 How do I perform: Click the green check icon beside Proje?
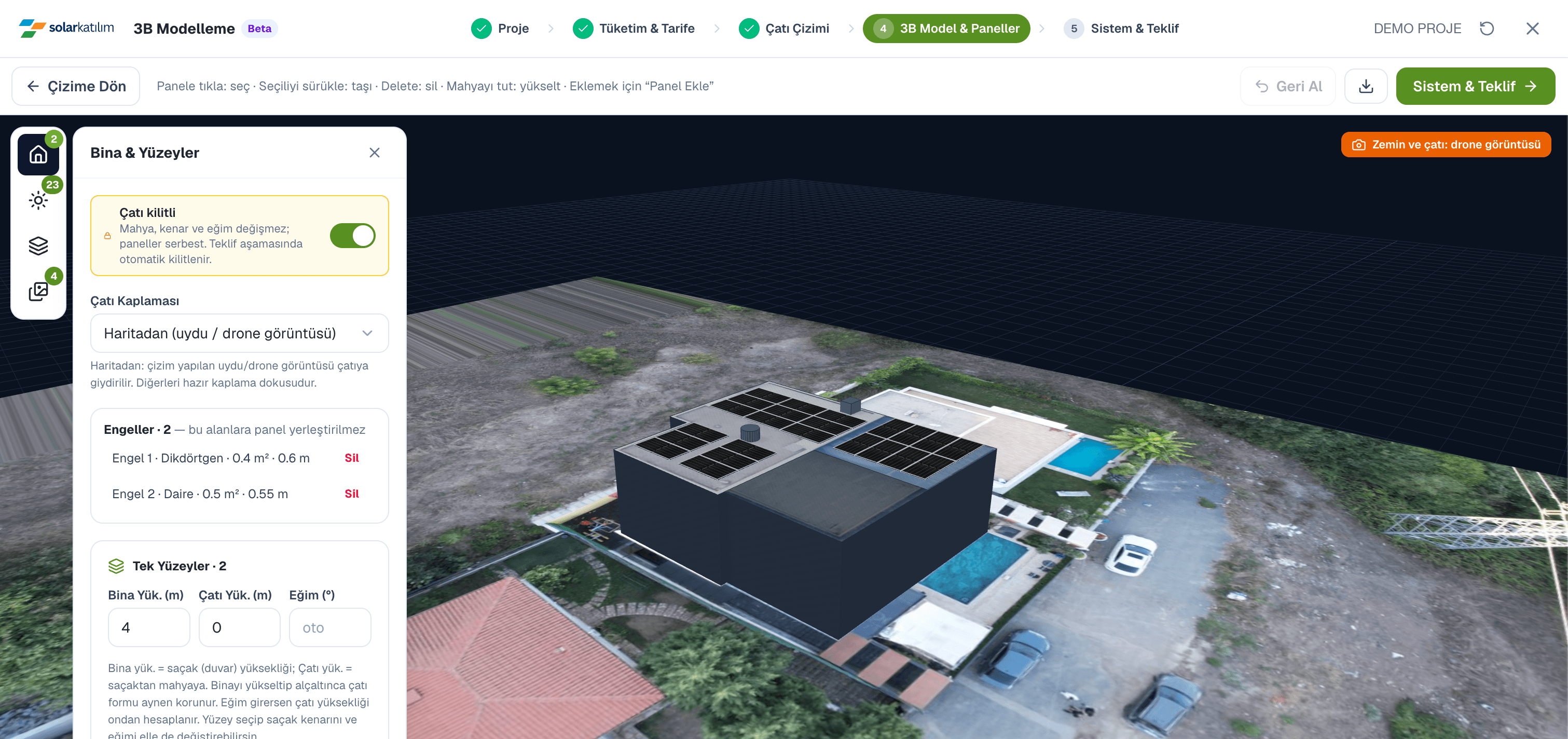(481, 29)
